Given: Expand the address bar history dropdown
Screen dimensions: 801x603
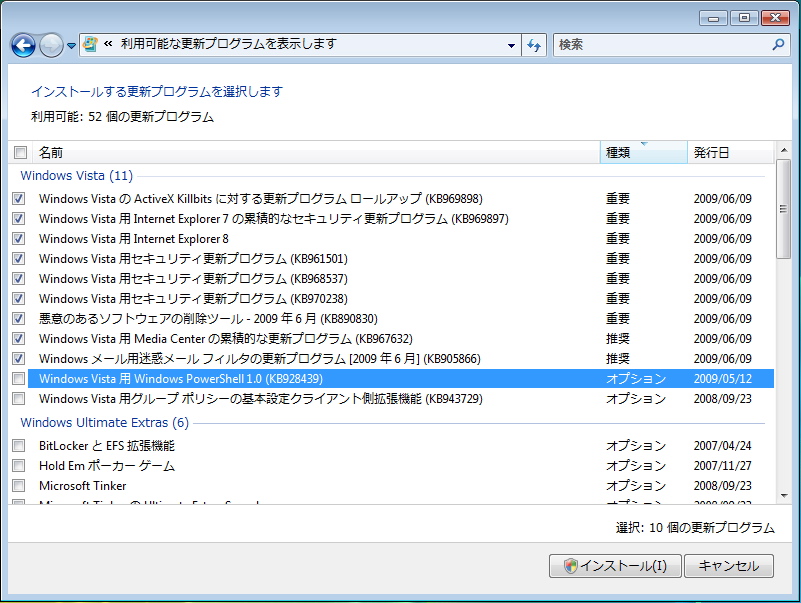Looking at the screenshot, I should (511, 45).
